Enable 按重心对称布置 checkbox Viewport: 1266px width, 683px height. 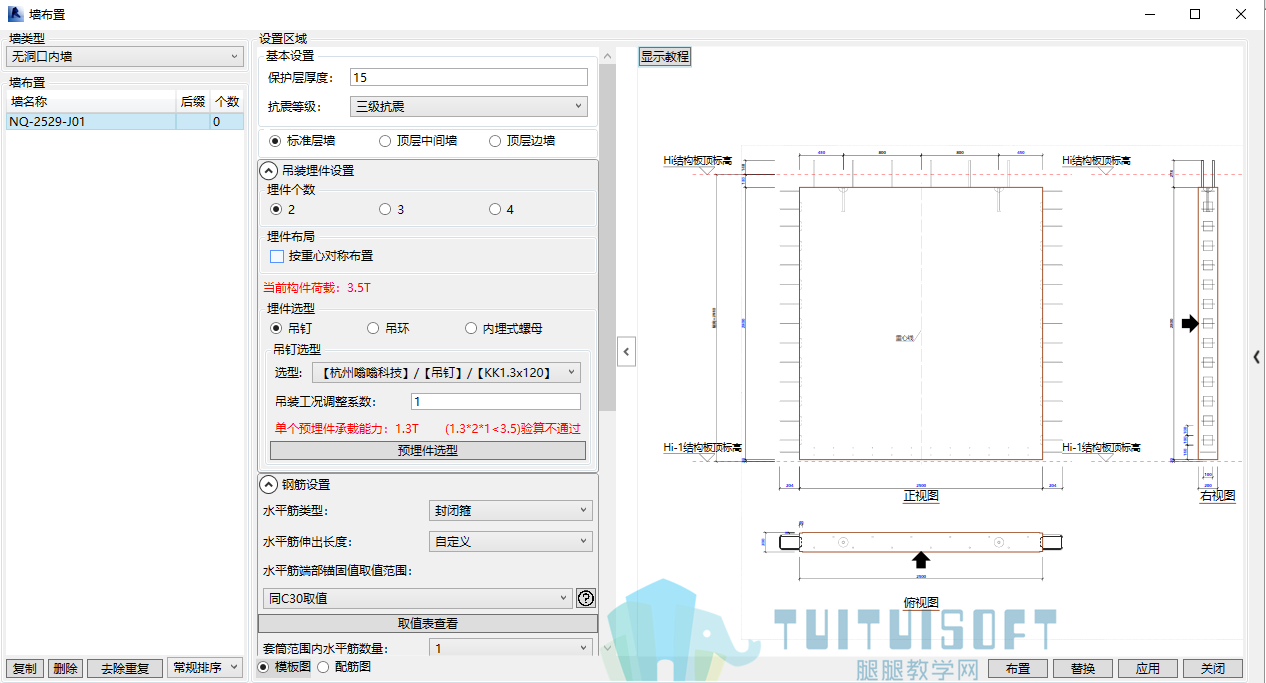click(x=277, y=256)
